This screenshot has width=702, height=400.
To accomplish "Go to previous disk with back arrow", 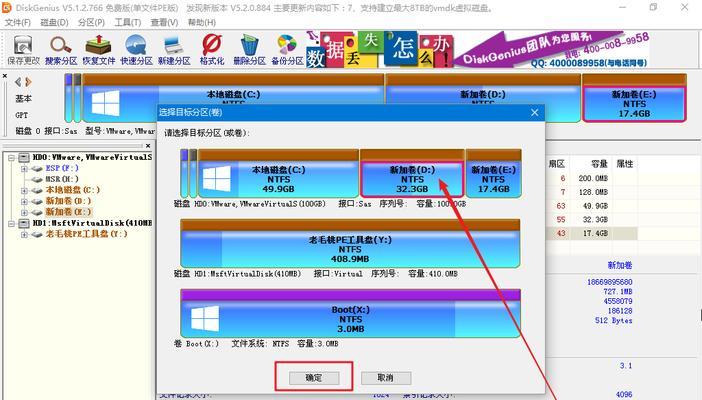I will [18, 82].
